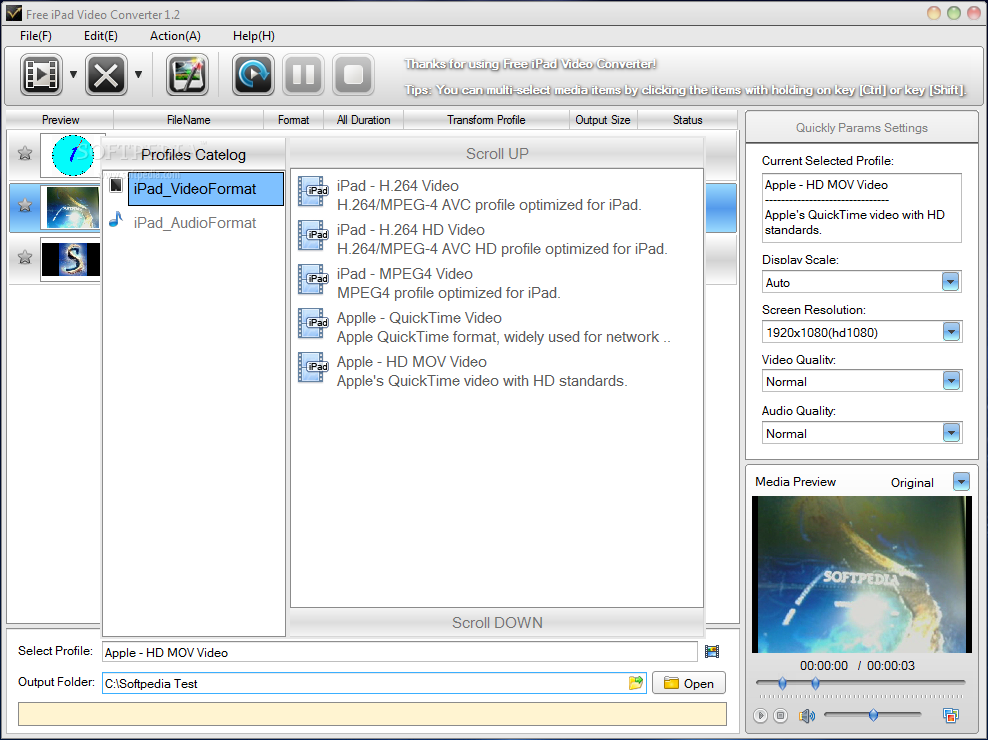
Task: Click the iPad icon beside H.264 Video
Action: click(x=313, y=192)
